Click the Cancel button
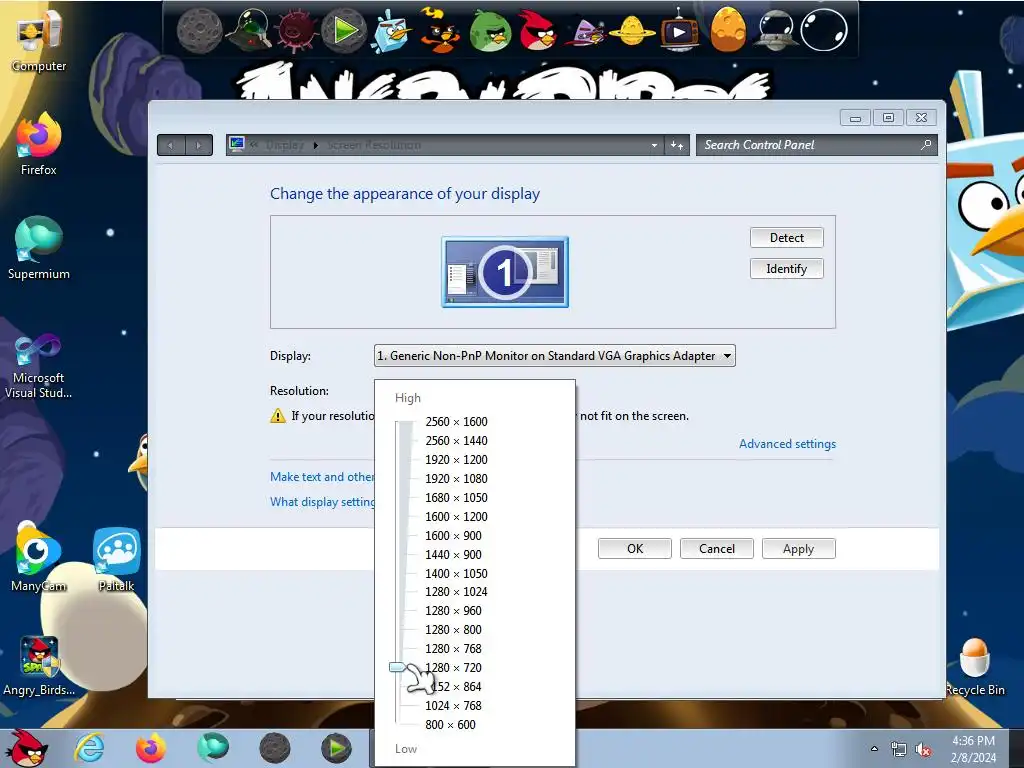The image size is (1024, 768). click(716, 549)
